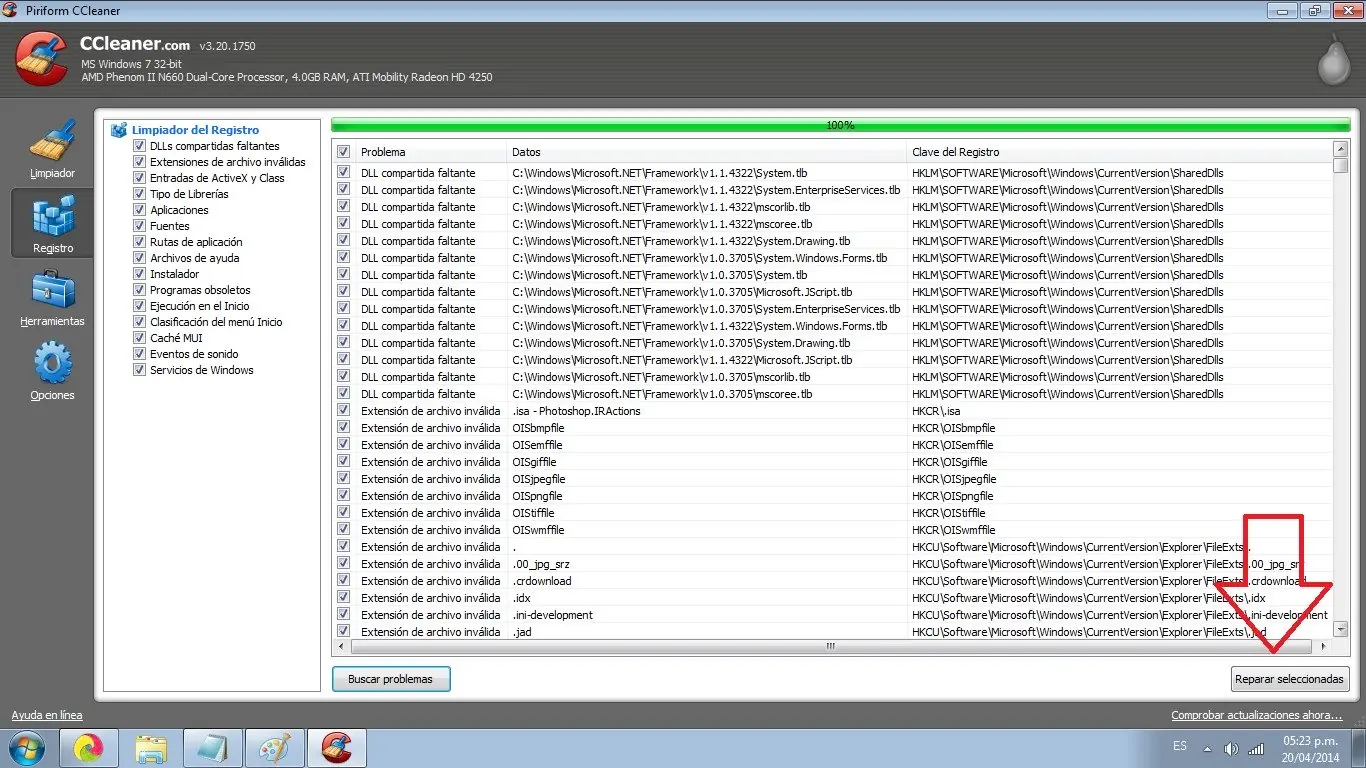Select the .ini-development data cell

point(552,615)
